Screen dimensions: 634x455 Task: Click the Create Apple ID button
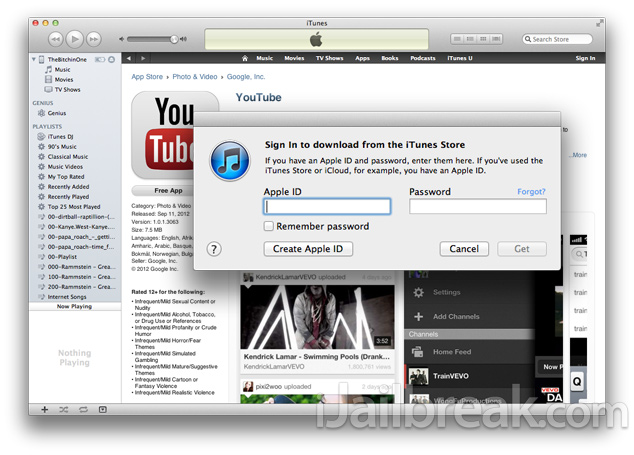pyautogui.click(x=308, y=249)
